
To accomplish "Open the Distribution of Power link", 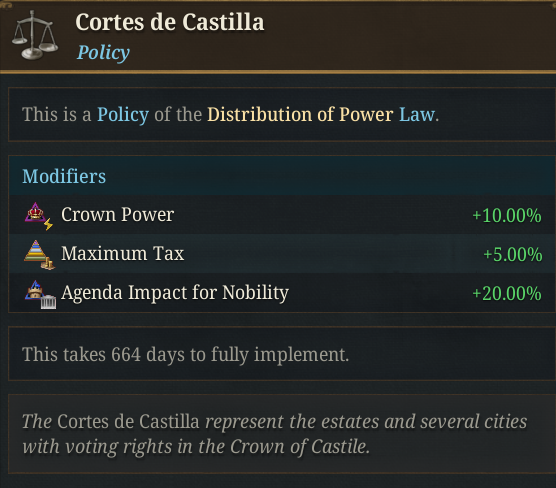I will [300, 115].
